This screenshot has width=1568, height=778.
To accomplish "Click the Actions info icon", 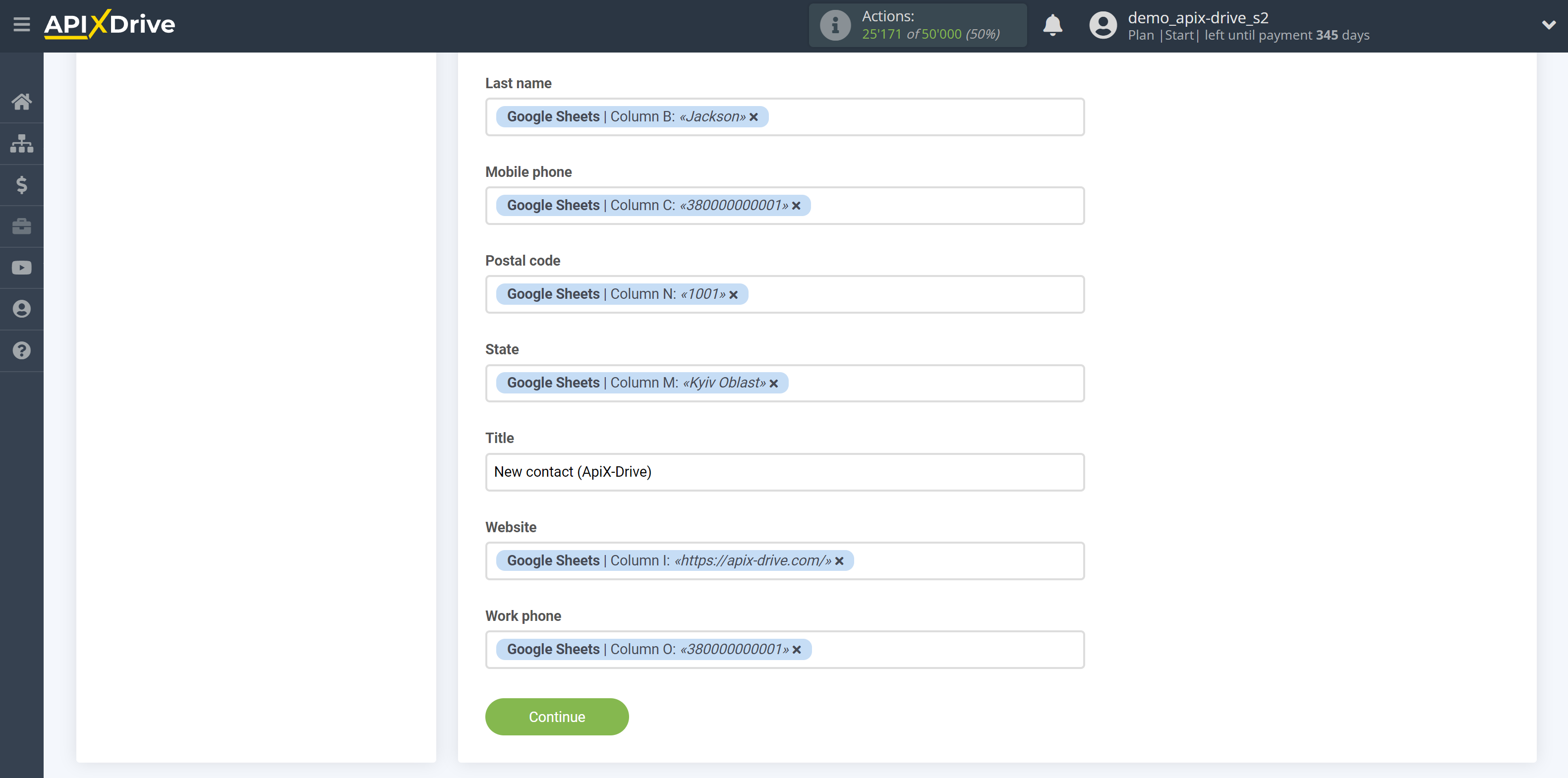I will pos(835,26).
